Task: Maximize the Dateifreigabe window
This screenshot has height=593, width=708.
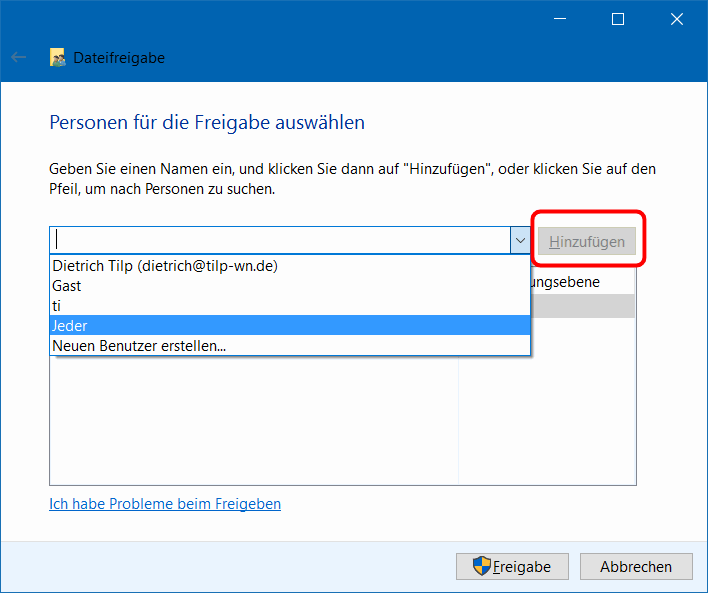Action: pyautogui.click(x=618, y=19)
